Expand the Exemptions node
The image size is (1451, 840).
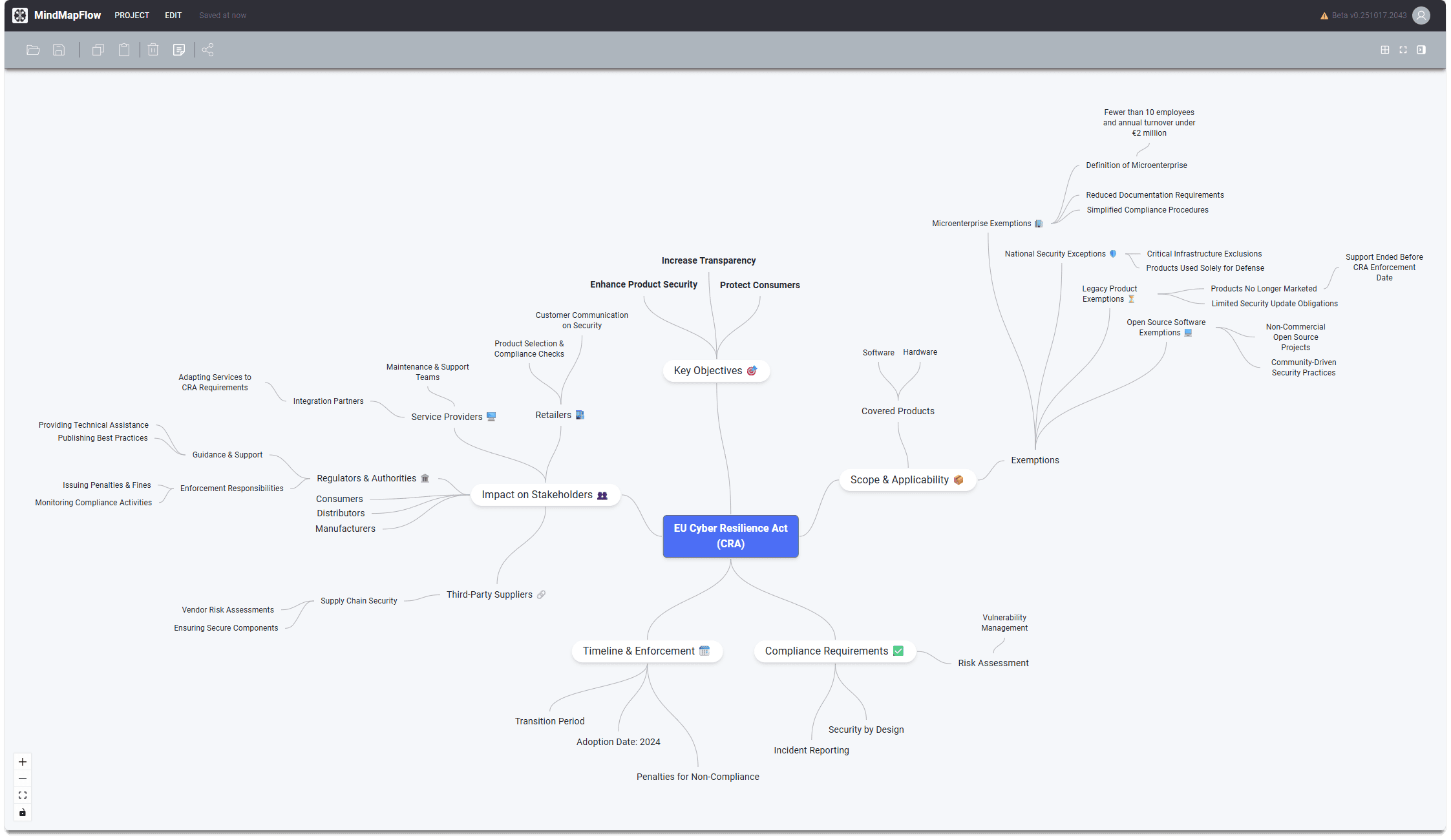[x=1035, y=460]
